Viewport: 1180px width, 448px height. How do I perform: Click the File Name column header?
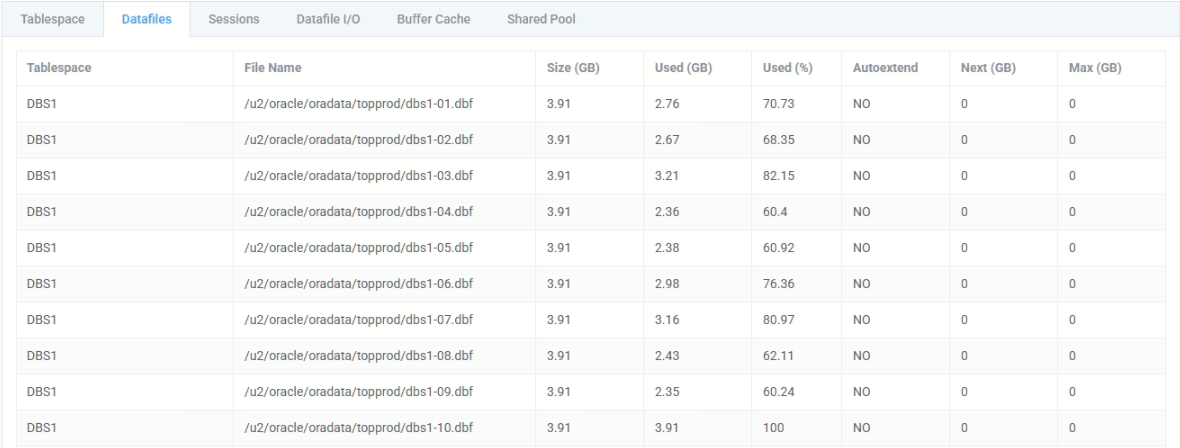click(x=273, y=68)
